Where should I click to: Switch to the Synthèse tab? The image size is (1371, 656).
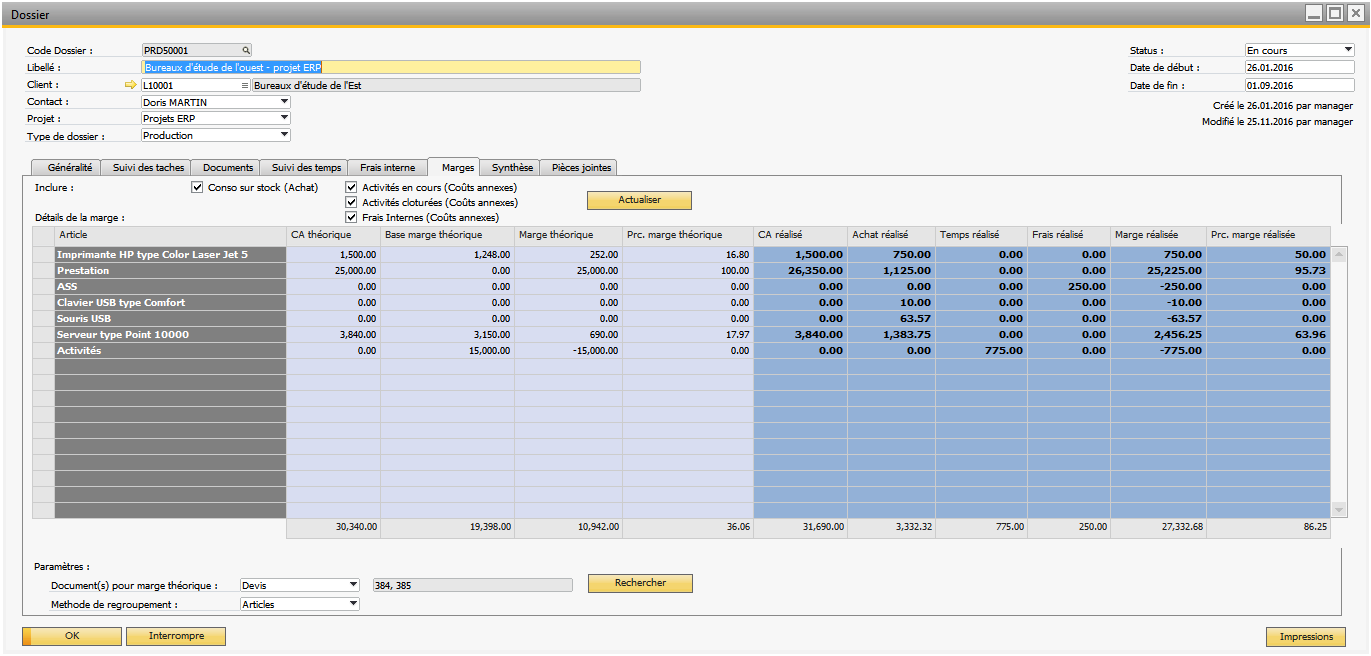[512, 168]
